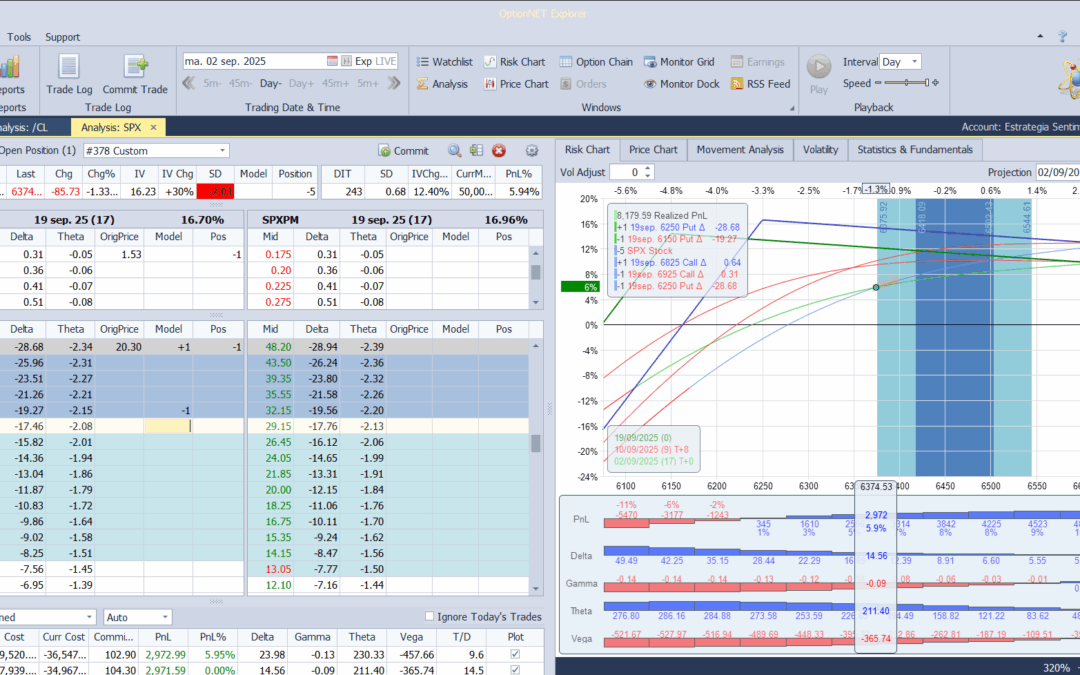Step forward with the double-right arrow
Screen dimensions: 1080x675
pos(394,83)
